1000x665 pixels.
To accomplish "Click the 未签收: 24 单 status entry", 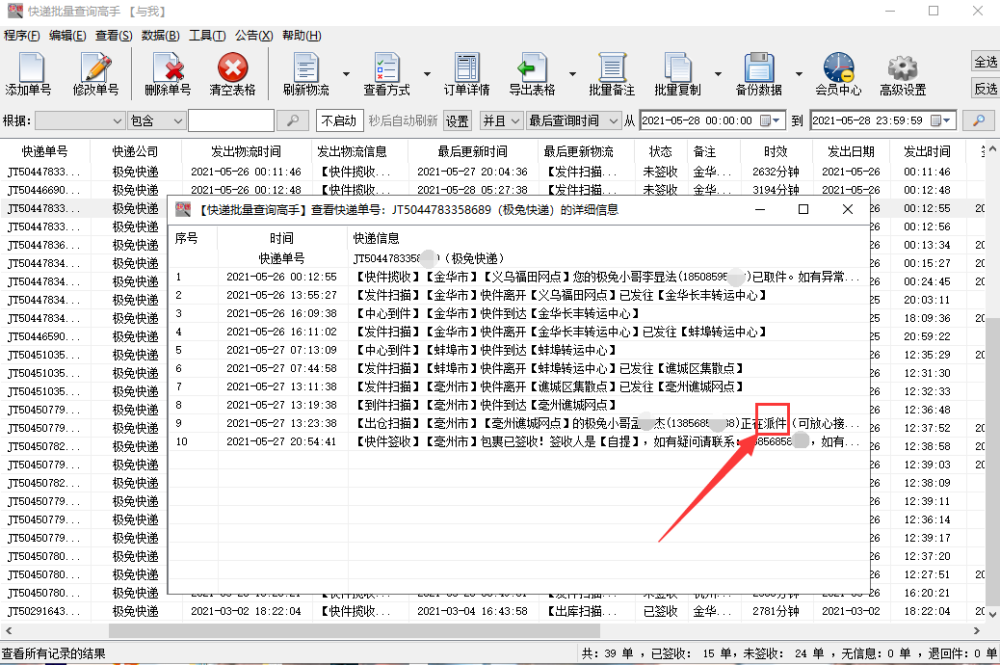I will coord(783,654).
